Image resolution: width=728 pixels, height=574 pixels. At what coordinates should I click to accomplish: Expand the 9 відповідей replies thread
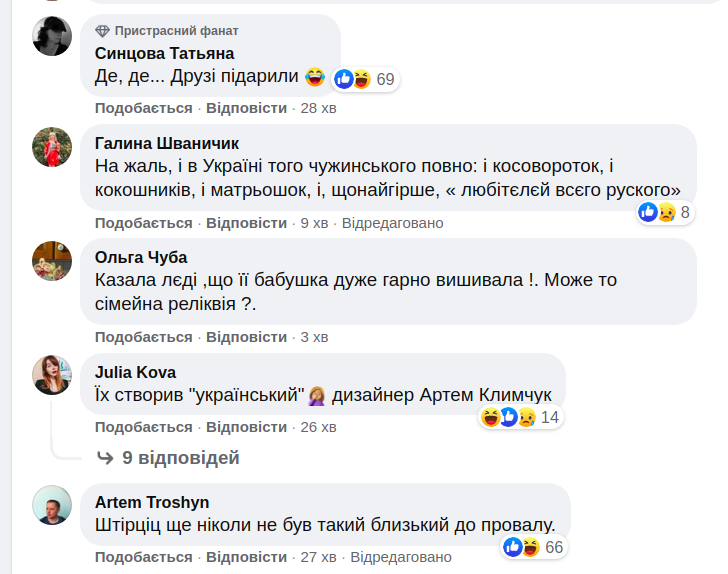[168, 458]
